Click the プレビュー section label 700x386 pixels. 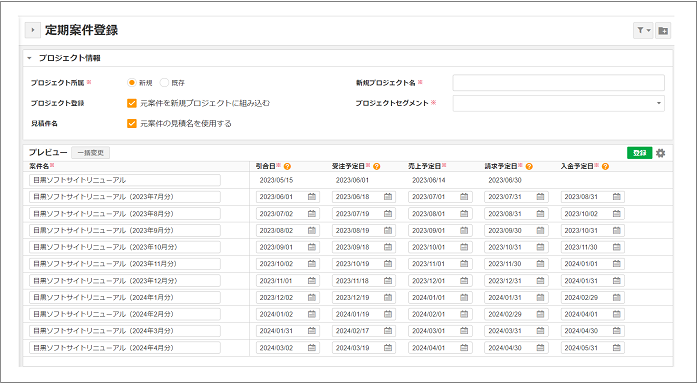[48, 153]
